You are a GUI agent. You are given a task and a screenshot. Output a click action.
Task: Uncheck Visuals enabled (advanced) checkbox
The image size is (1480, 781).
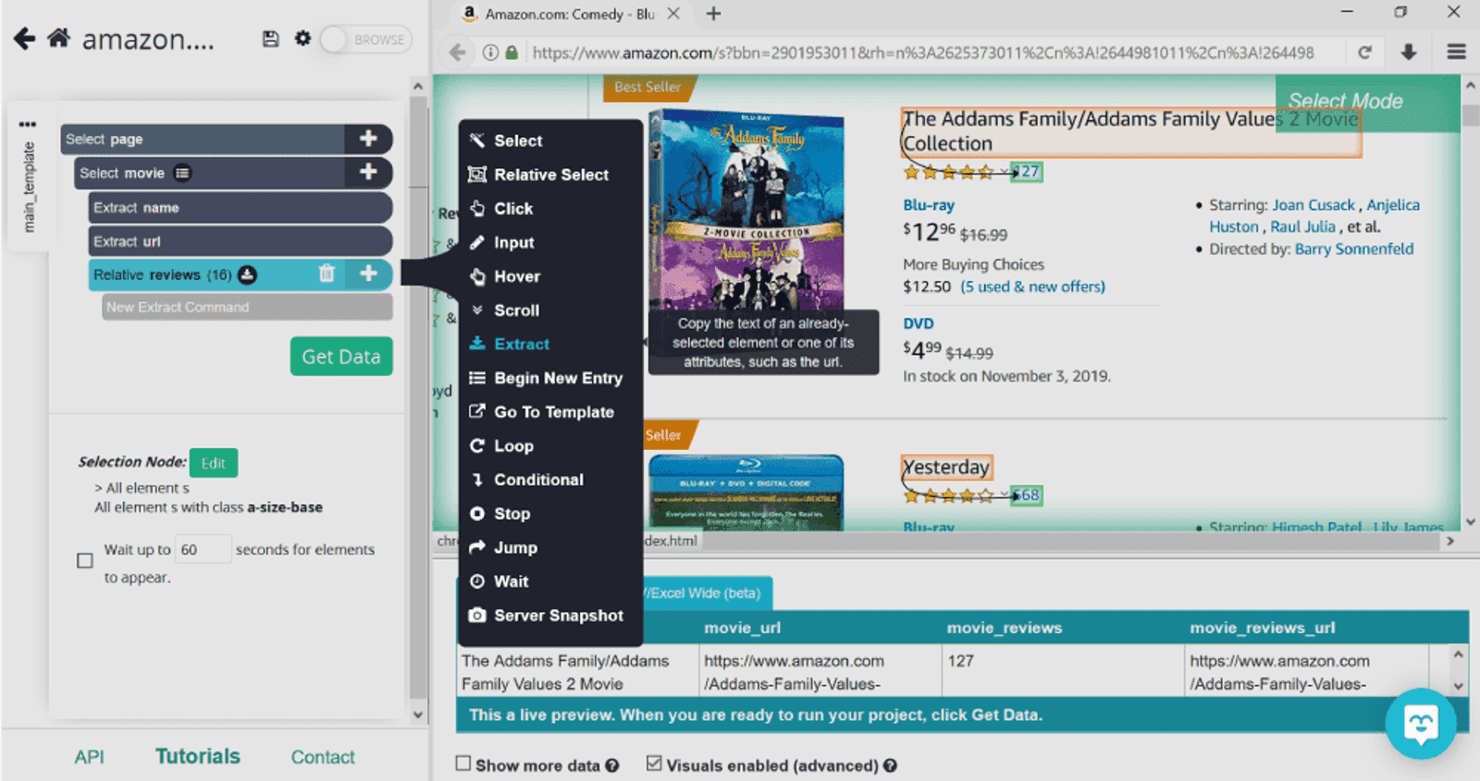[654, 764]
